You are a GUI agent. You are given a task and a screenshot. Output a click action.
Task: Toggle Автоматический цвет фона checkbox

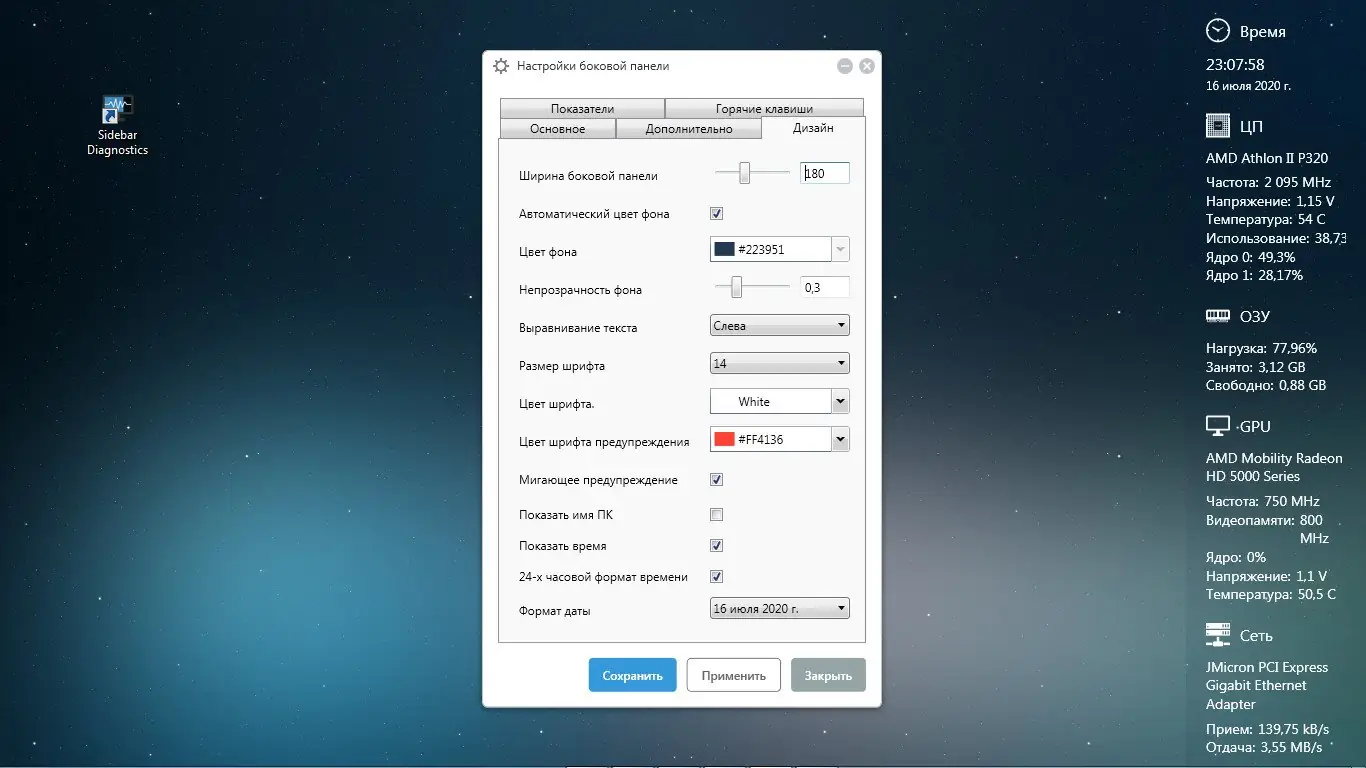[716, 213]
